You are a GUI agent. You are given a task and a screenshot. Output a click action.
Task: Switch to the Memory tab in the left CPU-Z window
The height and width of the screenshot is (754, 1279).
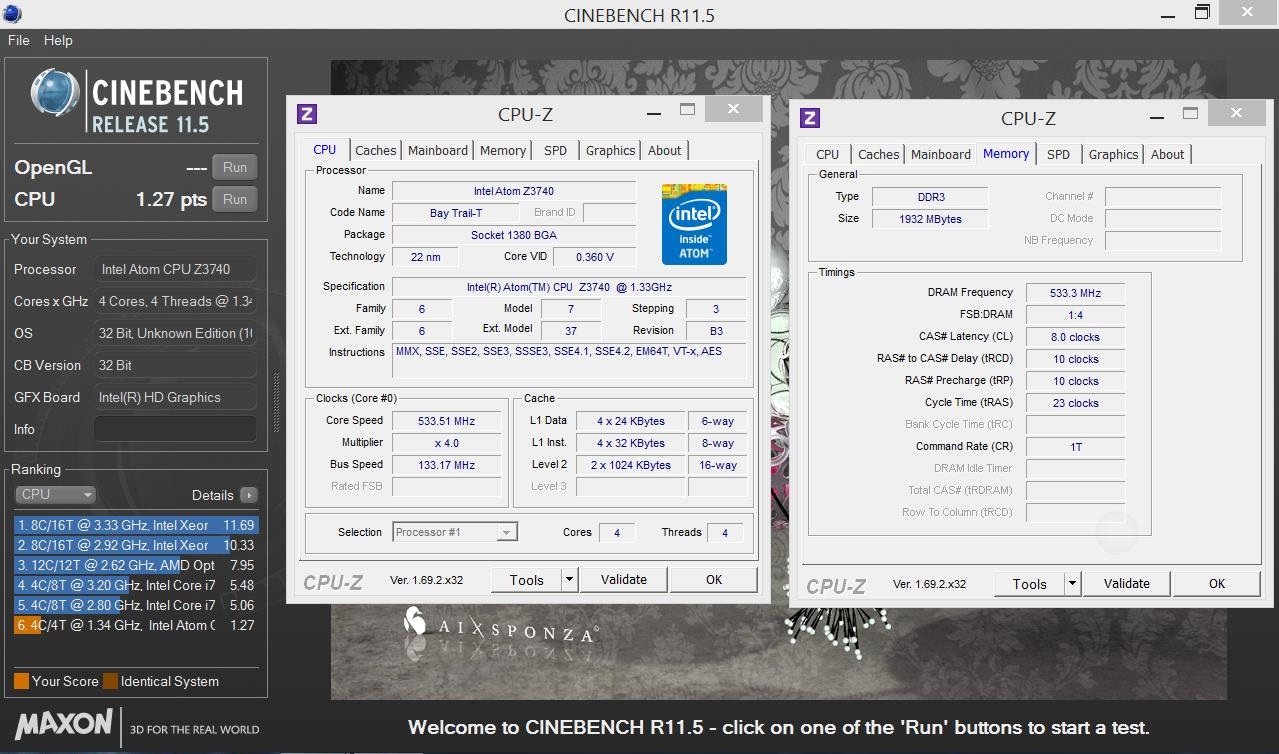[503, 150]
